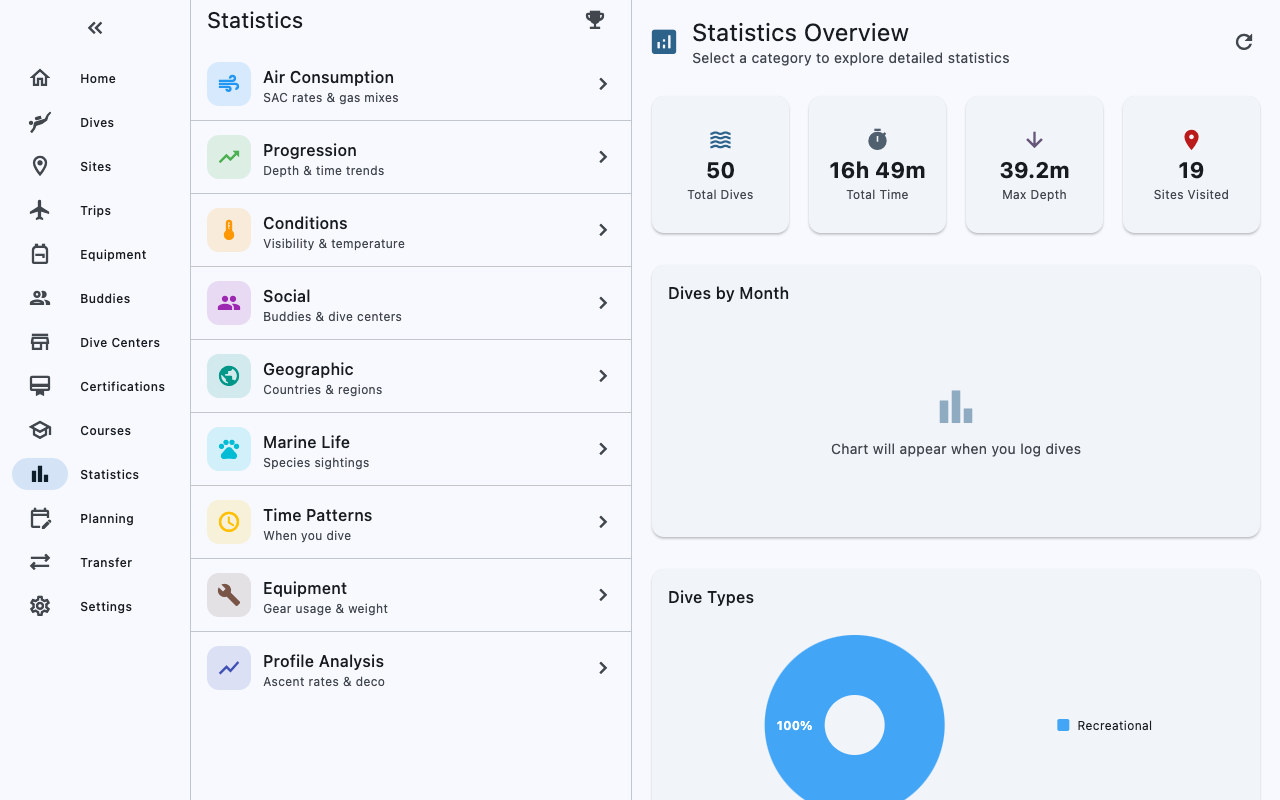Expand Social with its chevron arrow
The image size is (1280, 800).
[x=603, y=303]
